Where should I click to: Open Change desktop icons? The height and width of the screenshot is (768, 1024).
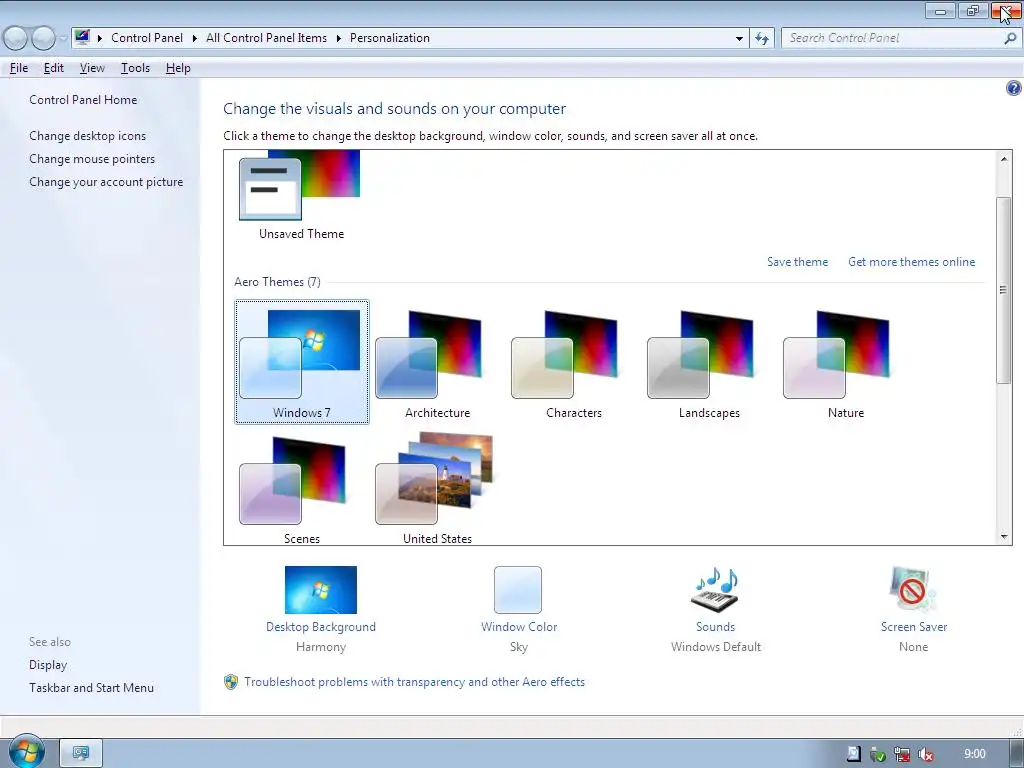click(88, 136)
